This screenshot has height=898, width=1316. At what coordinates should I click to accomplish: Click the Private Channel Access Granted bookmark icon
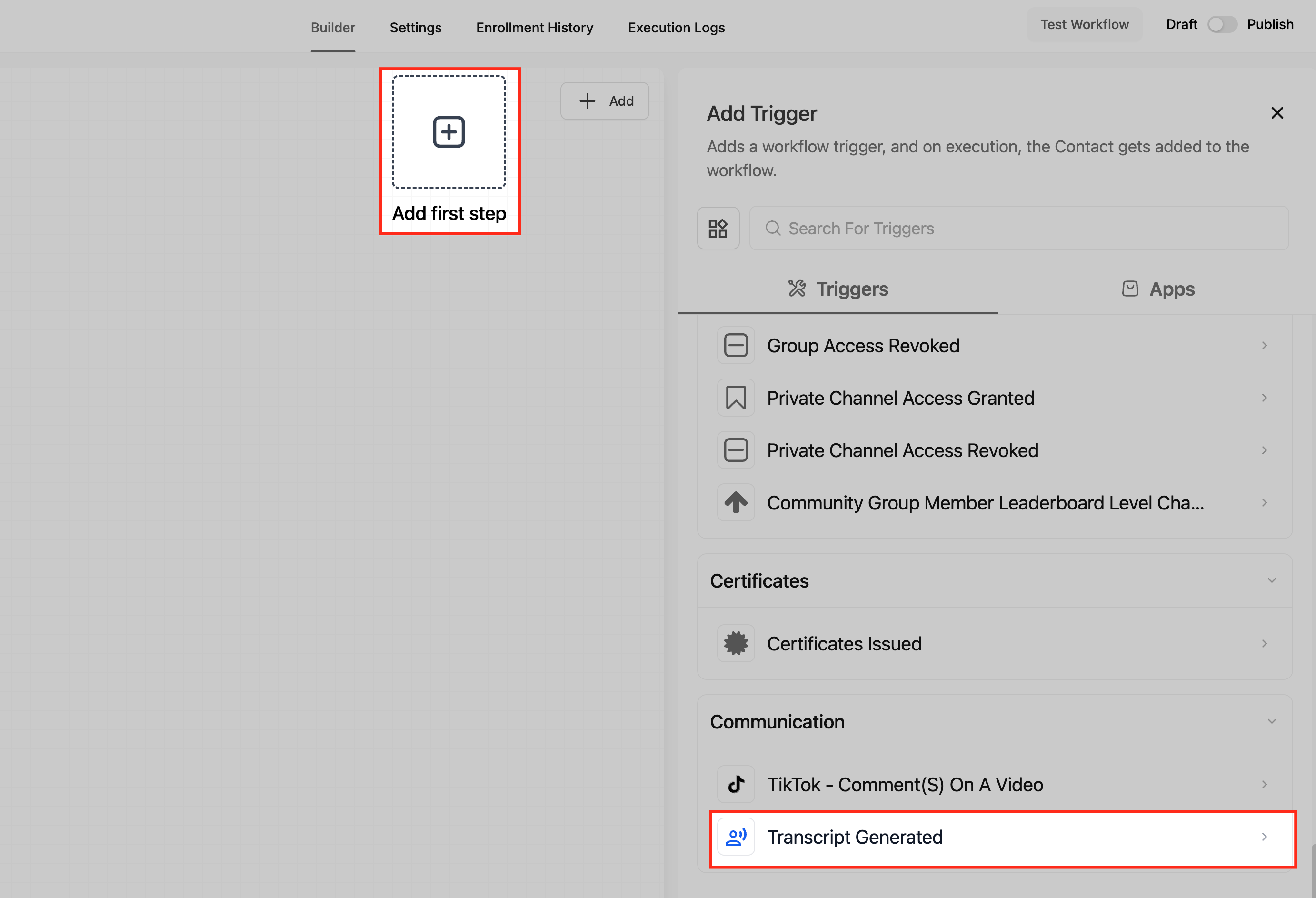coord(736,398)
